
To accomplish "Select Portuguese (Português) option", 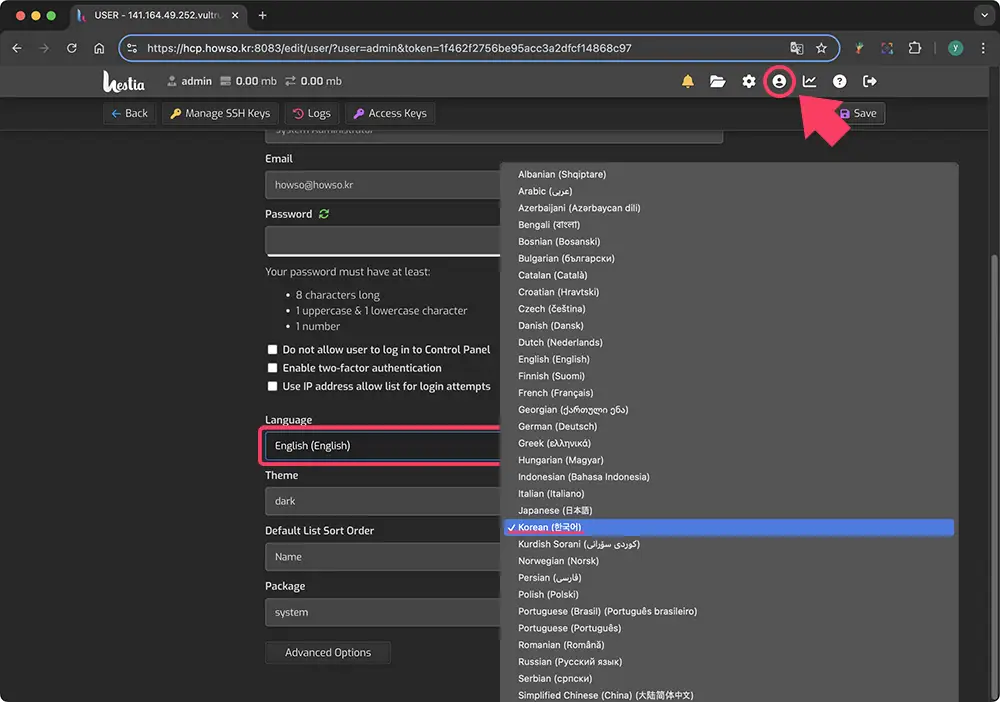I will click(x=728, y=628).
